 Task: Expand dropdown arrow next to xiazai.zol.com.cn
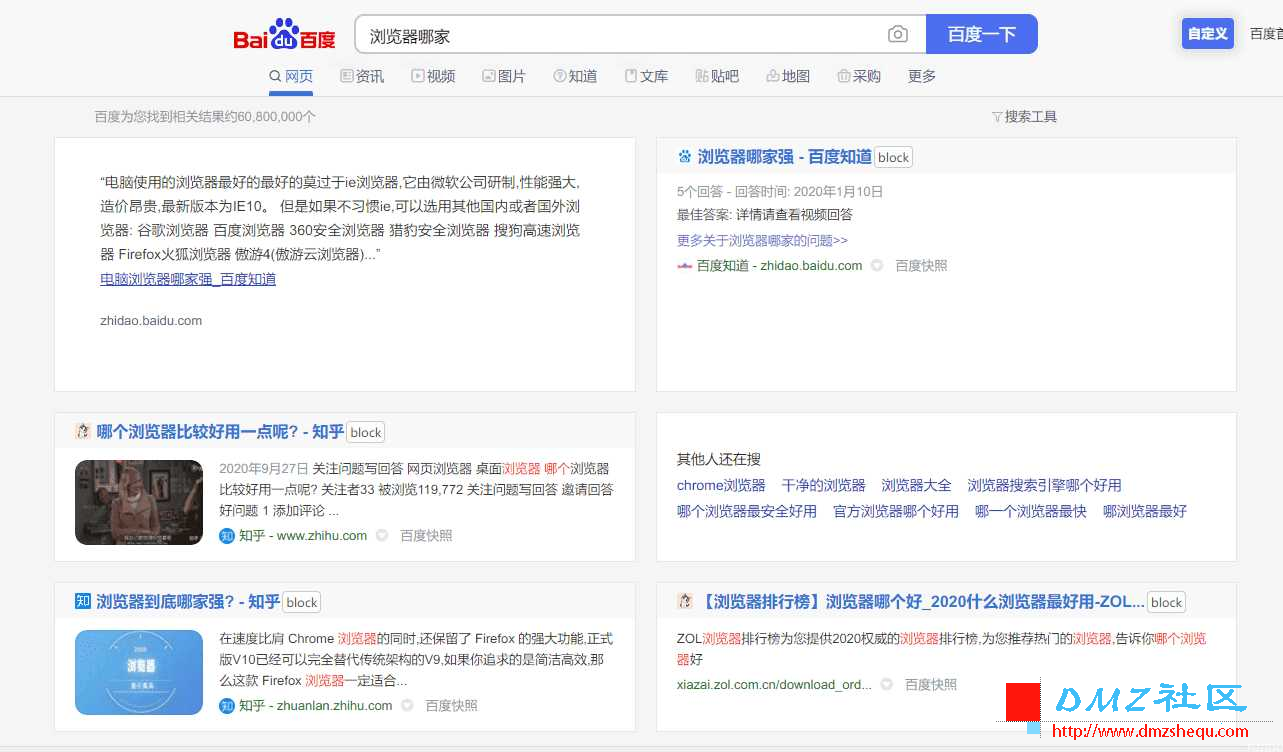[887, 685]
